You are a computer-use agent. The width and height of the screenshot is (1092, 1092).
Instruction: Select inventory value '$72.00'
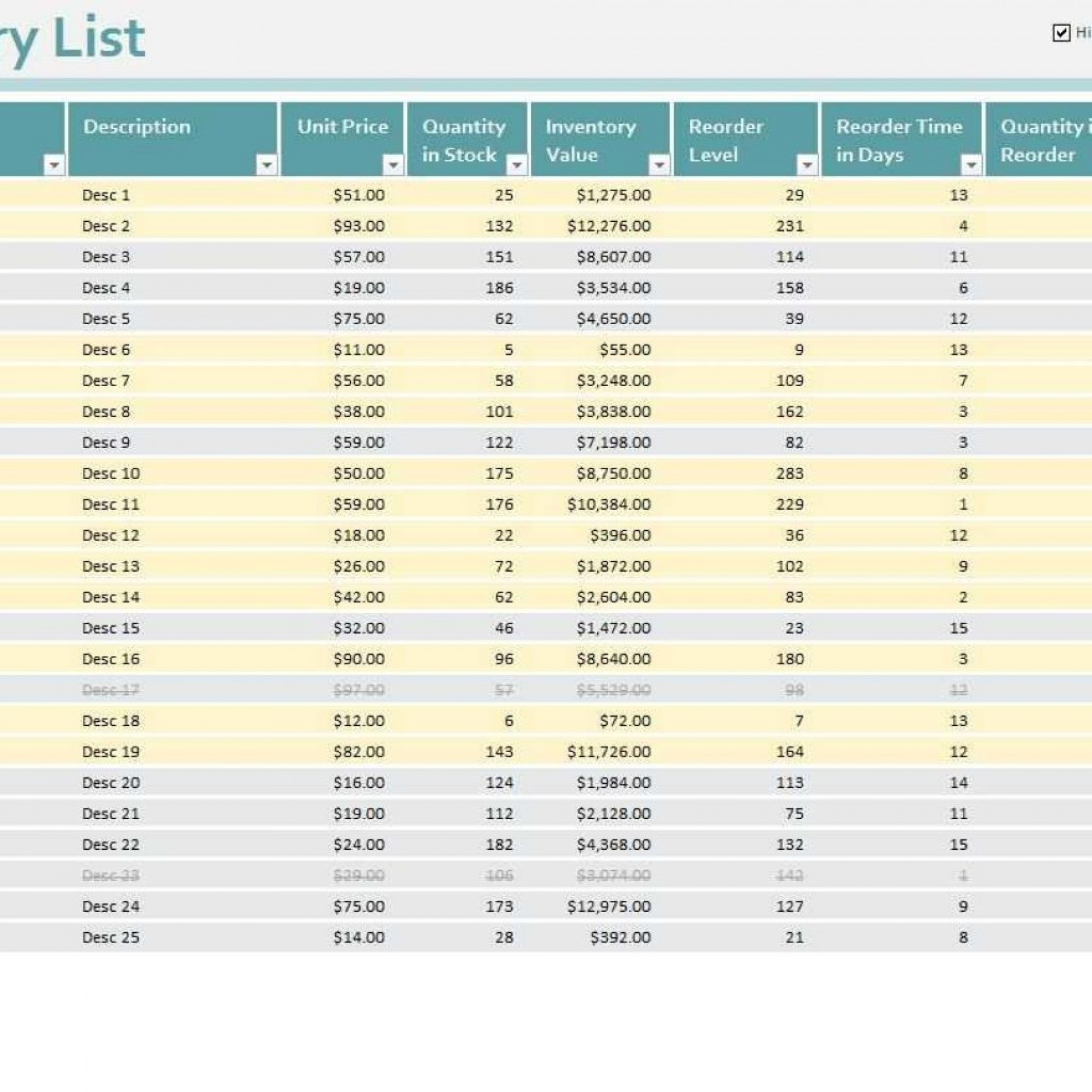[x=625, y=721]
